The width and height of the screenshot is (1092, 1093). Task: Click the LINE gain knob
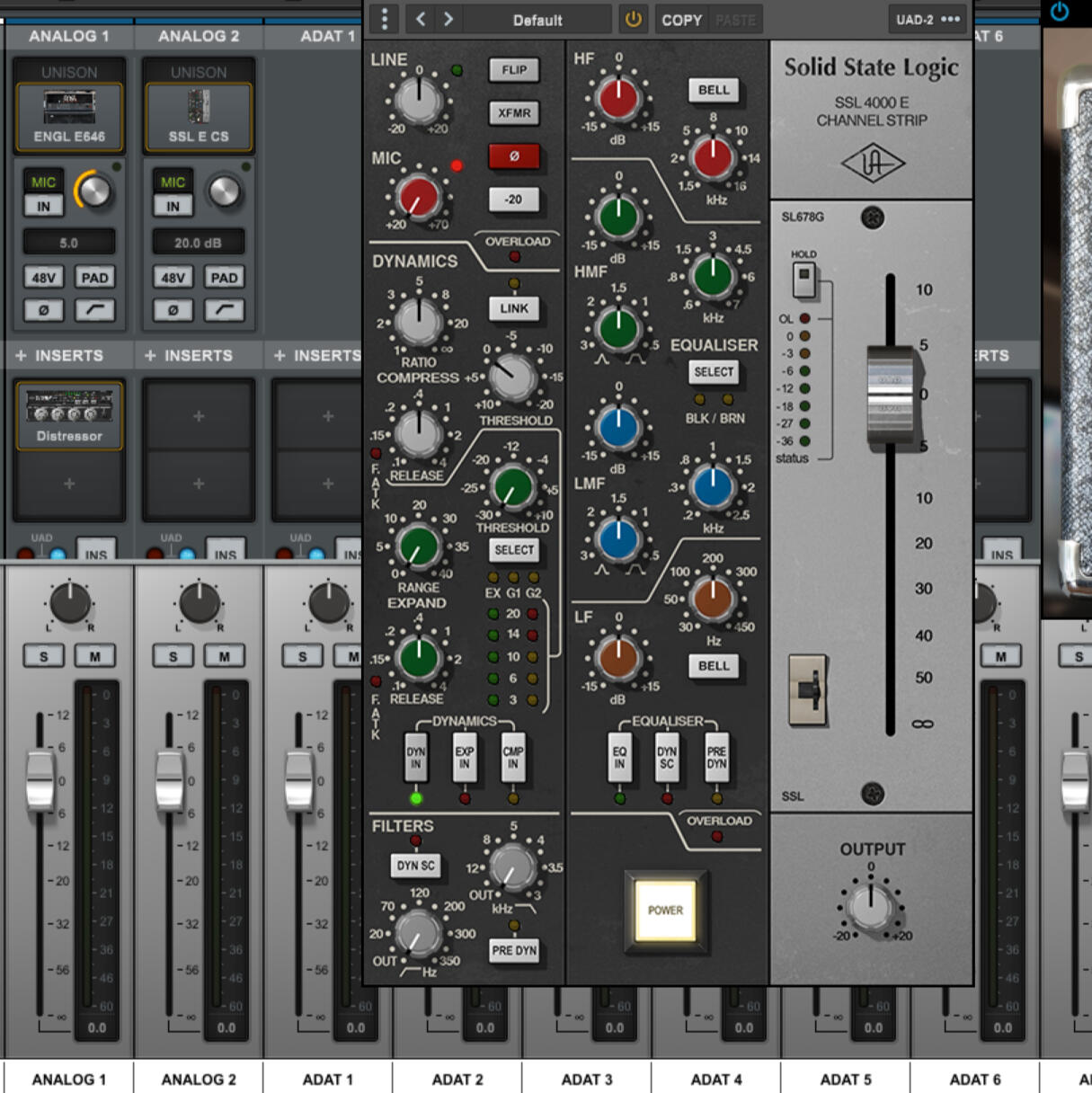coord(419,99)
